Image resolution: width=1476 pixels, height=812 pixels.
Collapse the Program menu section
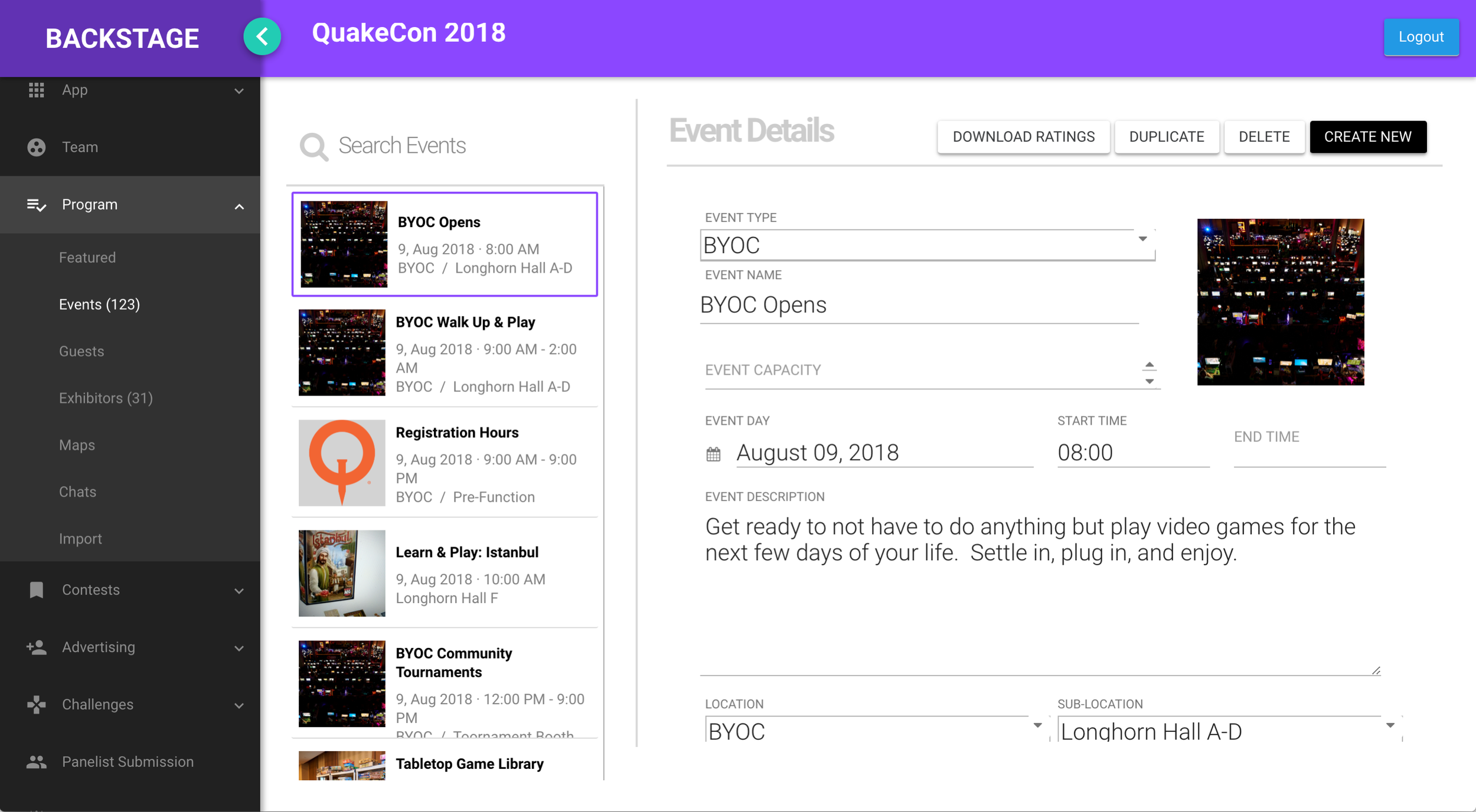pyautogui.click(x=239, y=206)
